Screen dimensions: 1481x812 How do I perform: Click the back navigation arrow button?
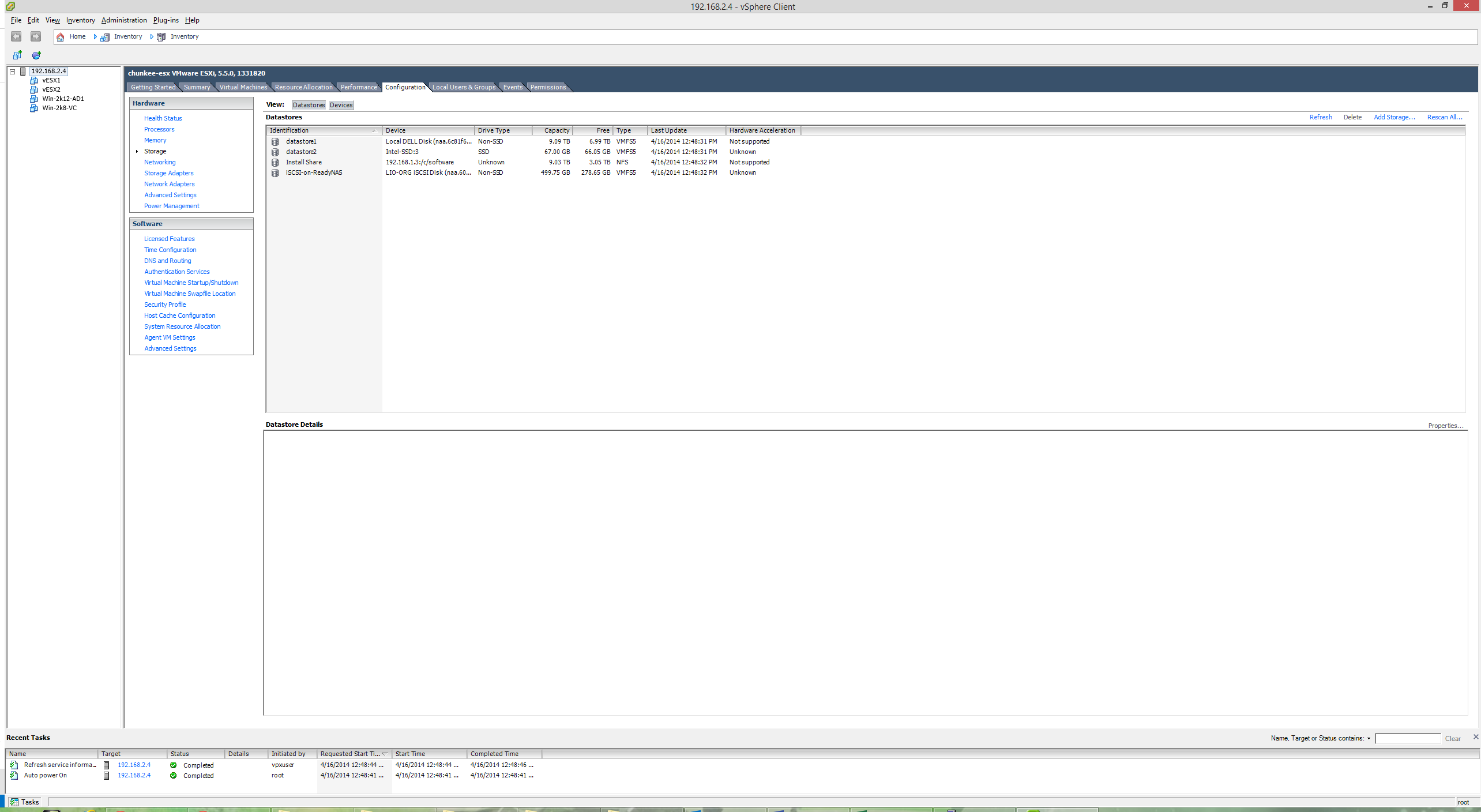point(16,37)
